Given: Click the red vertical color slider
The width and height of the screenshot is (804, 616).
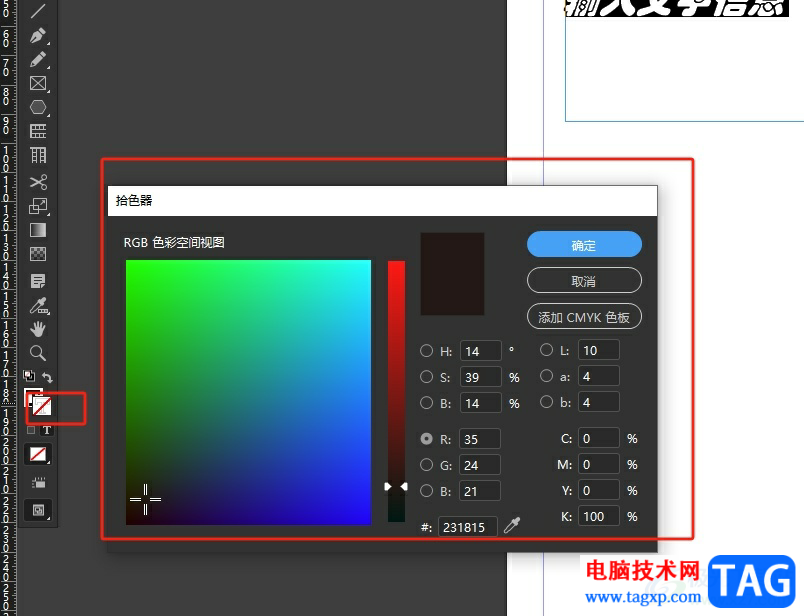Looking at the screenshot, I should [396, 391].
